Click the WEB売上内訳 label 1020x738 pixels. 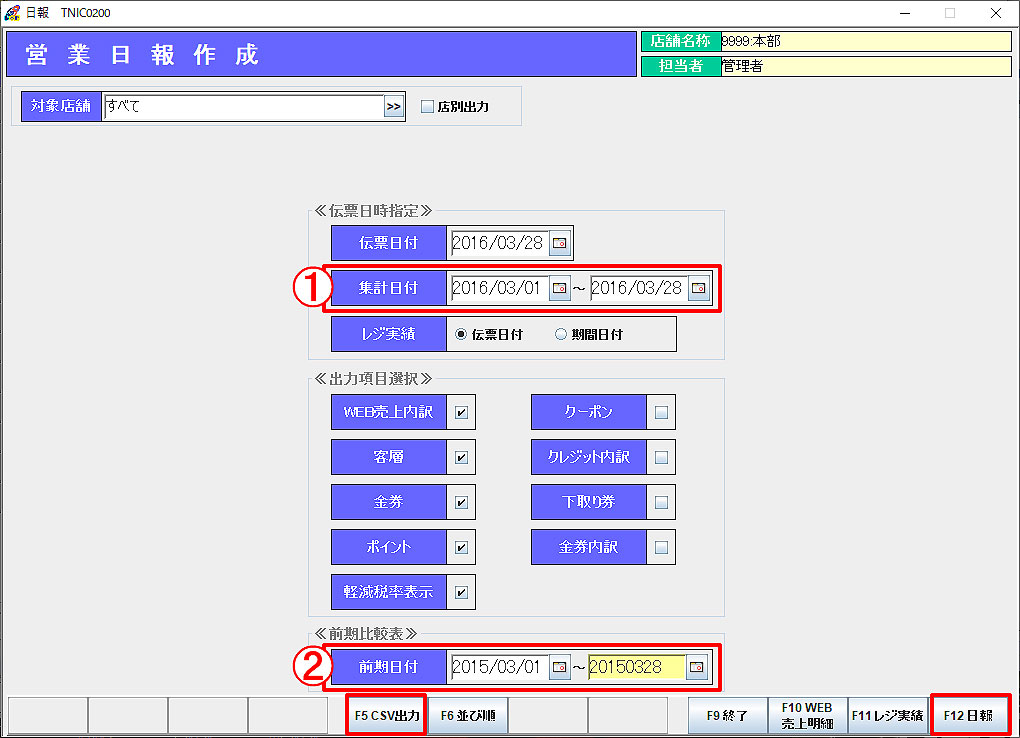[x=388, y=412]
